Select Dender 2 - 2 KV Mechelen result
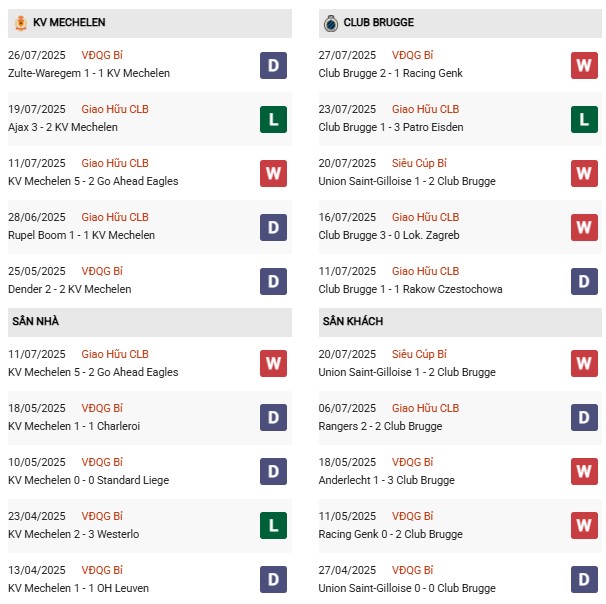The height and width of the screenshot is (604, 606). click(x=72, y=289)
